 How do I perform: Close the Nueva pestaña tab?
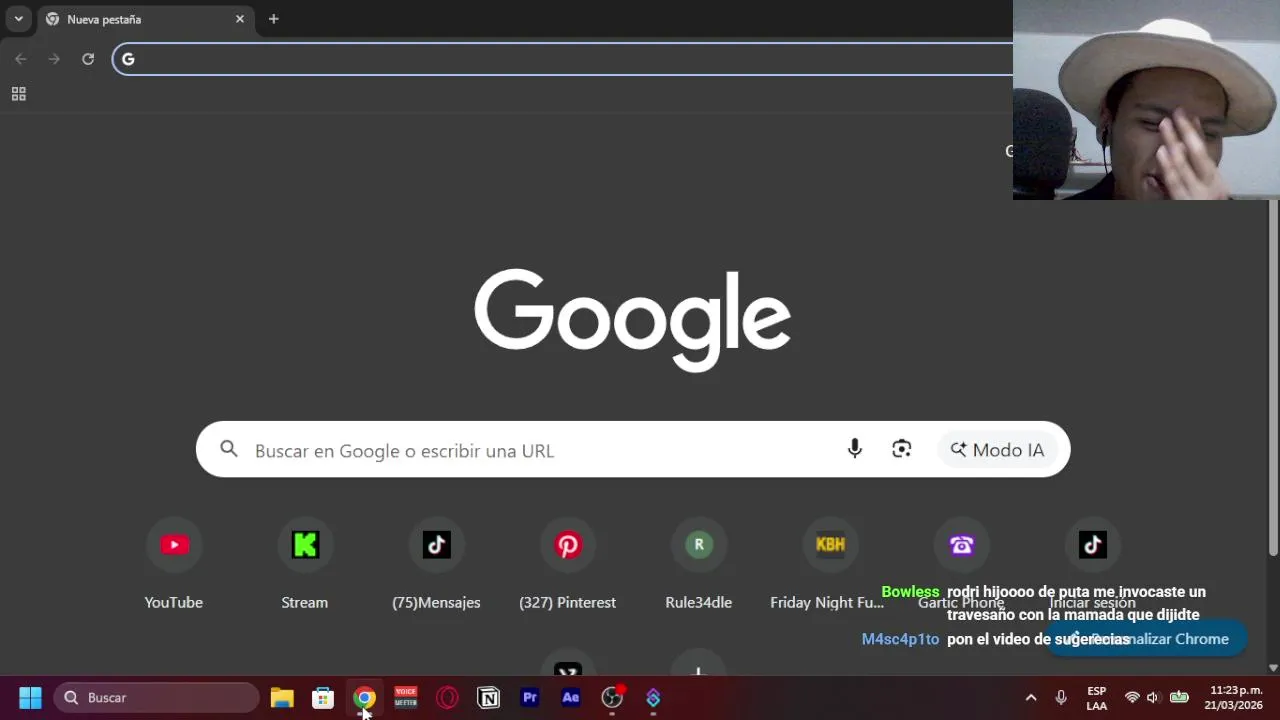pos(240,19)
